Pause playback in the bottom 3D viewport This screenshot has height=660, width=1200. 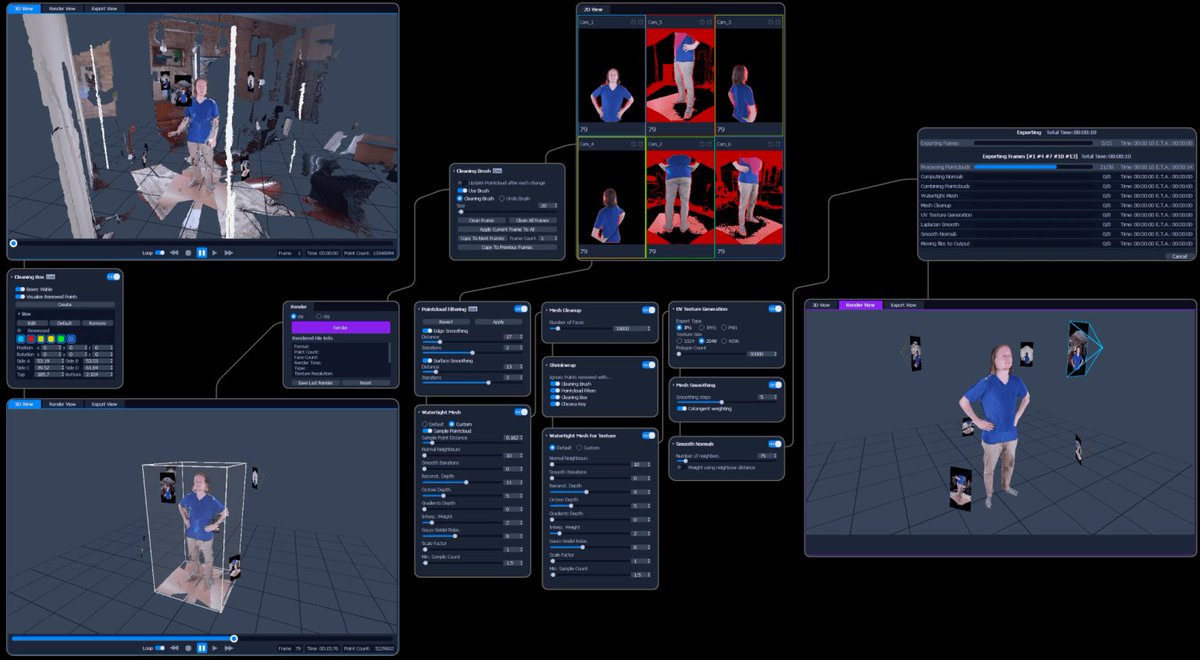(x=202, y=647)
